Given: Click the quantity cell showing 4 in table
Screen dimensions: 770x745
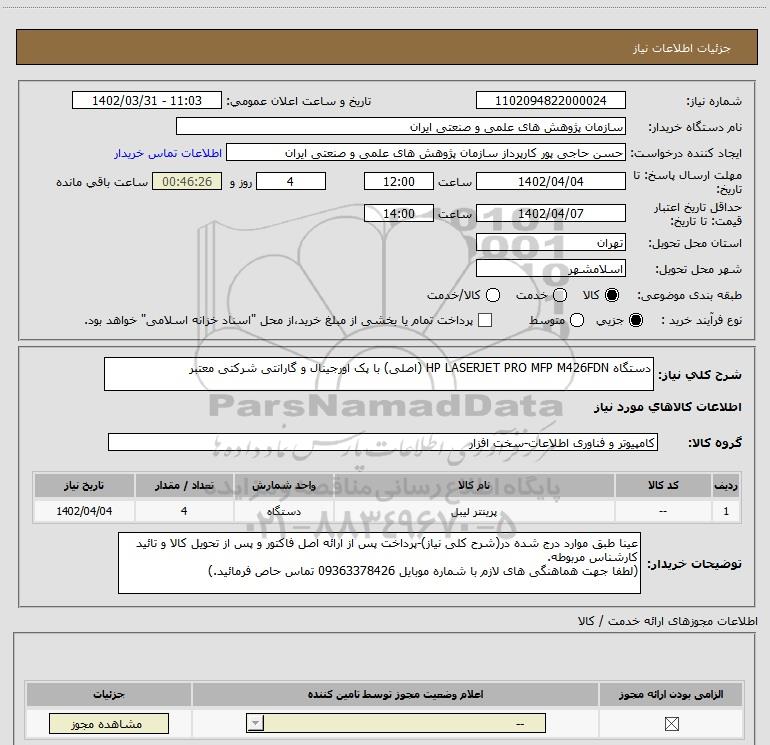Looking at the screenshot, I should [184, 511].
